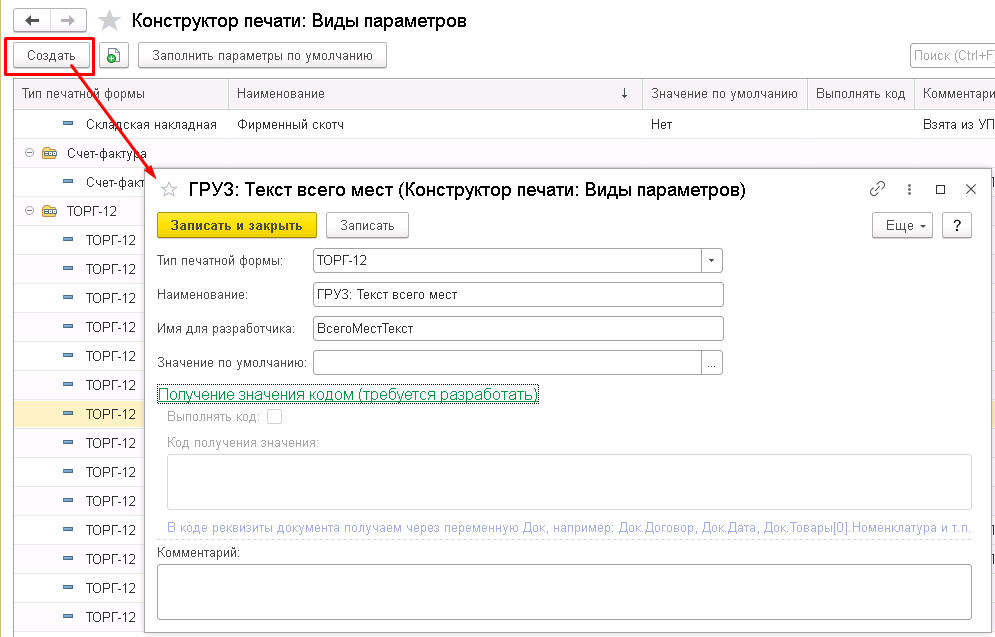995x637 pixels.
Task: Star the Конструктор печати page as favorite
Action: click(111, 21)
